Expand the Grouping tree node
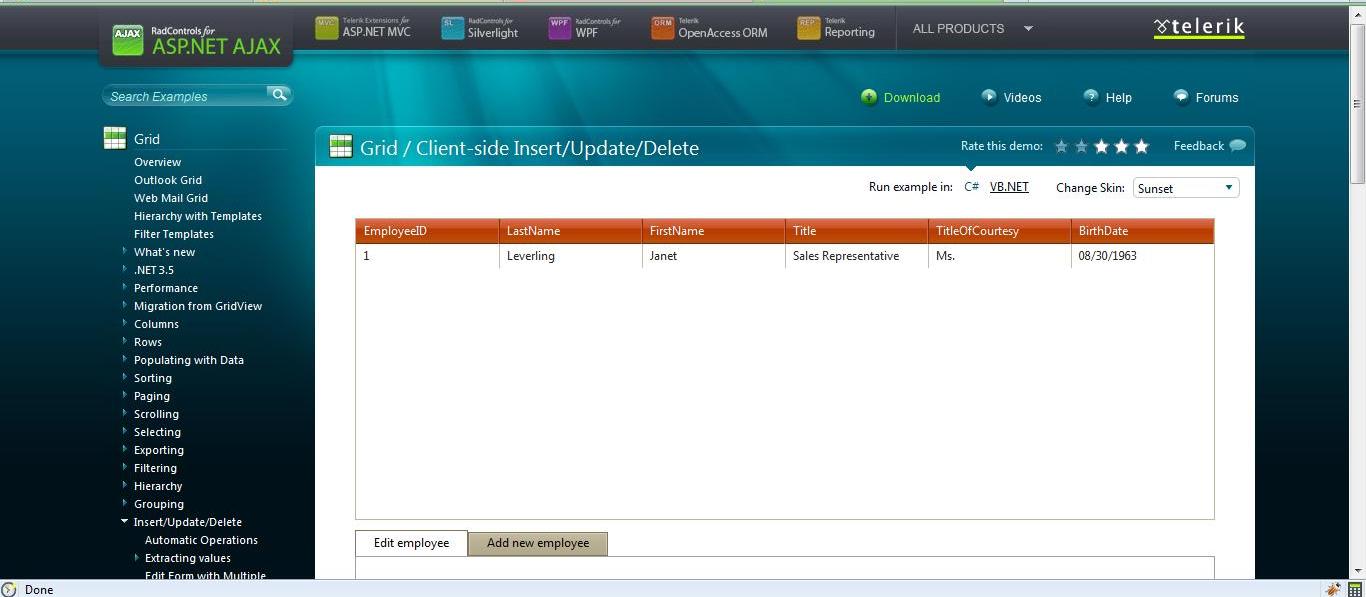This screenshot has height=597, width=1366. (125, 503)
